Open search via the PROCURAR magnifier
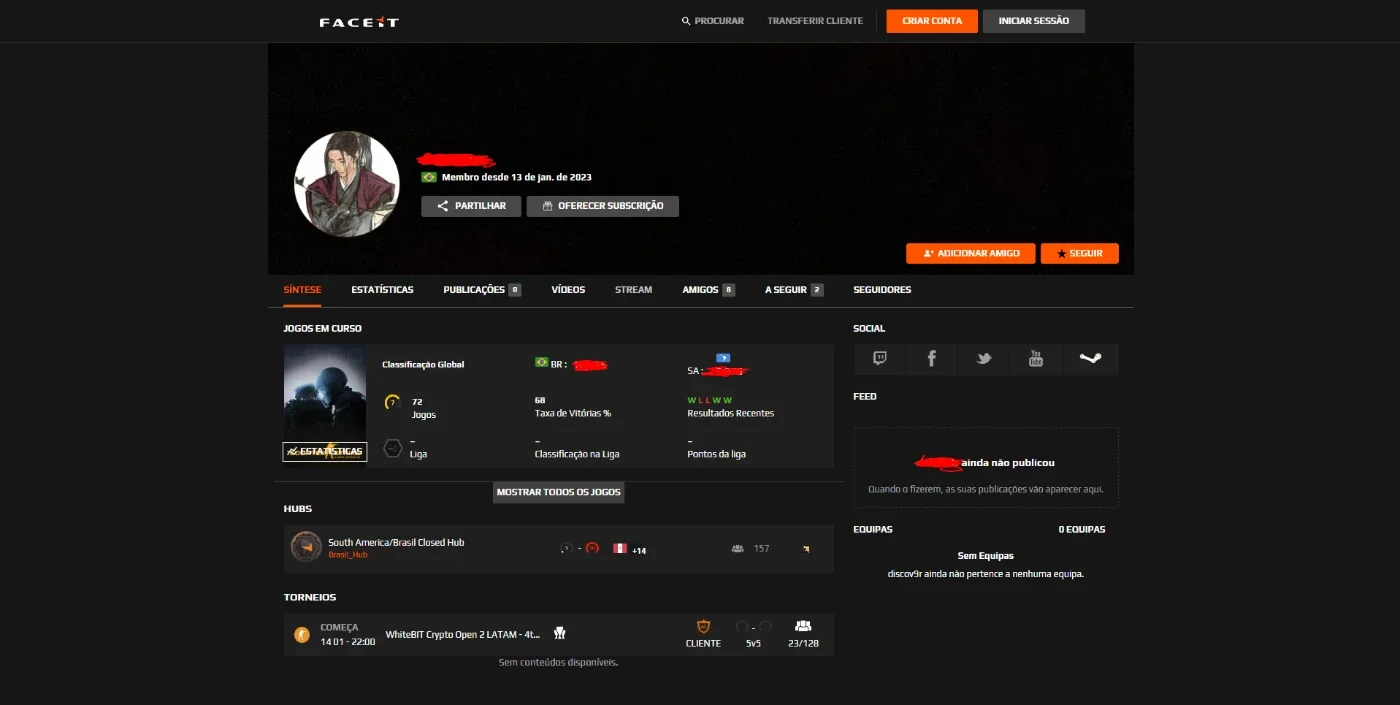Viewport: 1400px width, 705px height. point(686,21)
